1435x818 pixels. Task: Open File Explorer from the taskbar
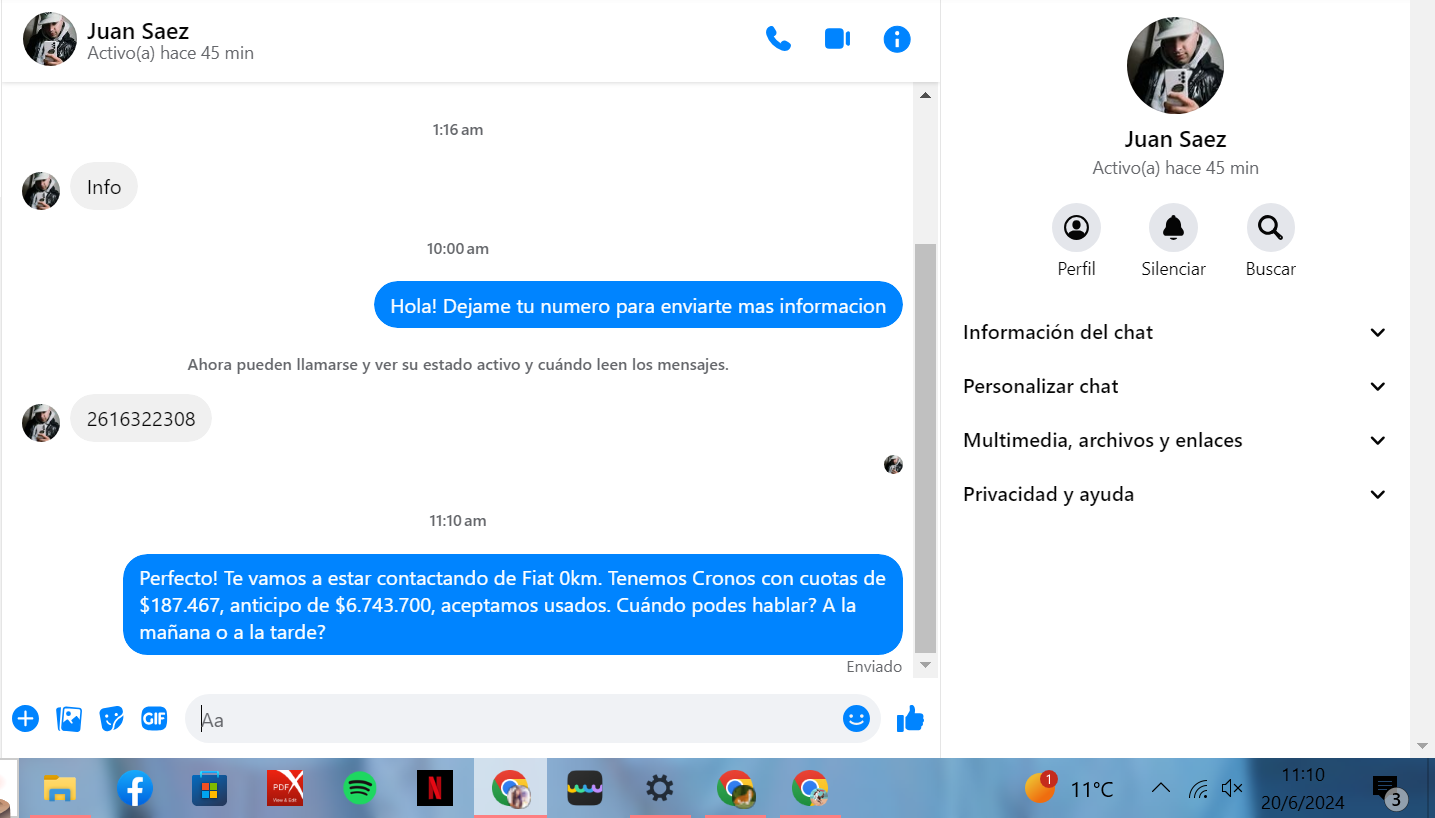(x=60, y=789)
